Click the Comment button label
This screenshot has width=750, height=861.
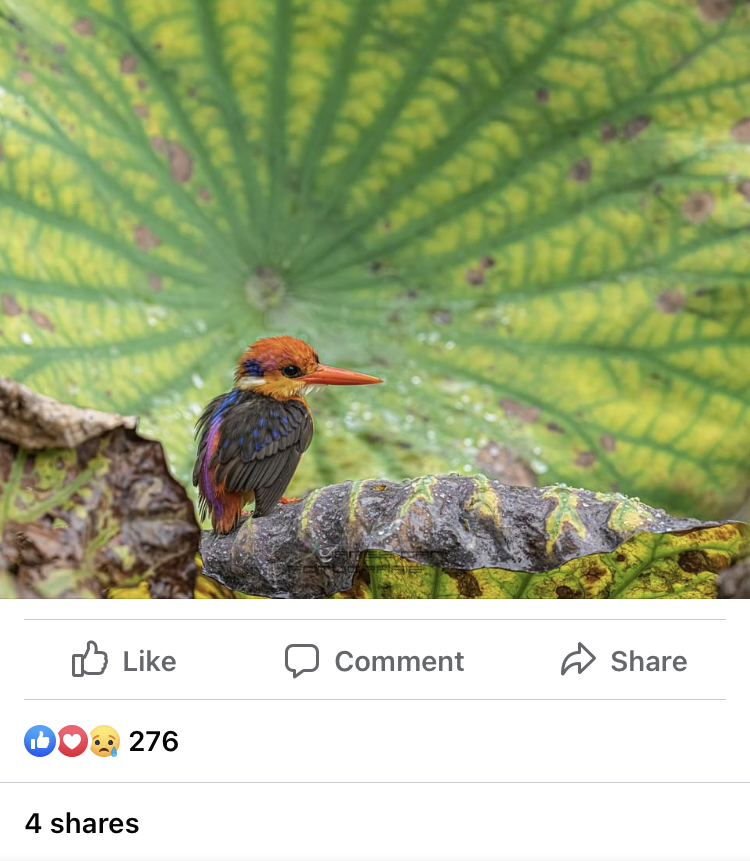tap(400, 661)
